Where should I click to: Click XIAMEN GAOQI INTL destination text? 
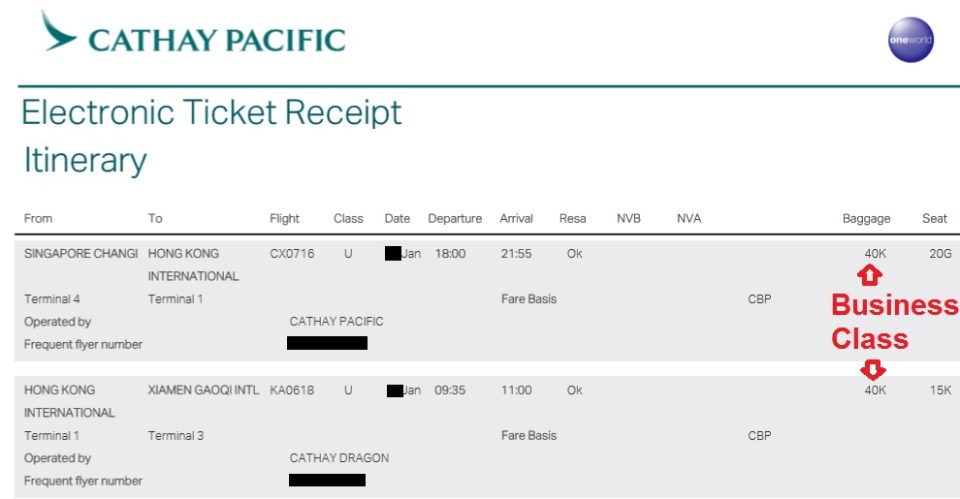click(x=203, y=391)
